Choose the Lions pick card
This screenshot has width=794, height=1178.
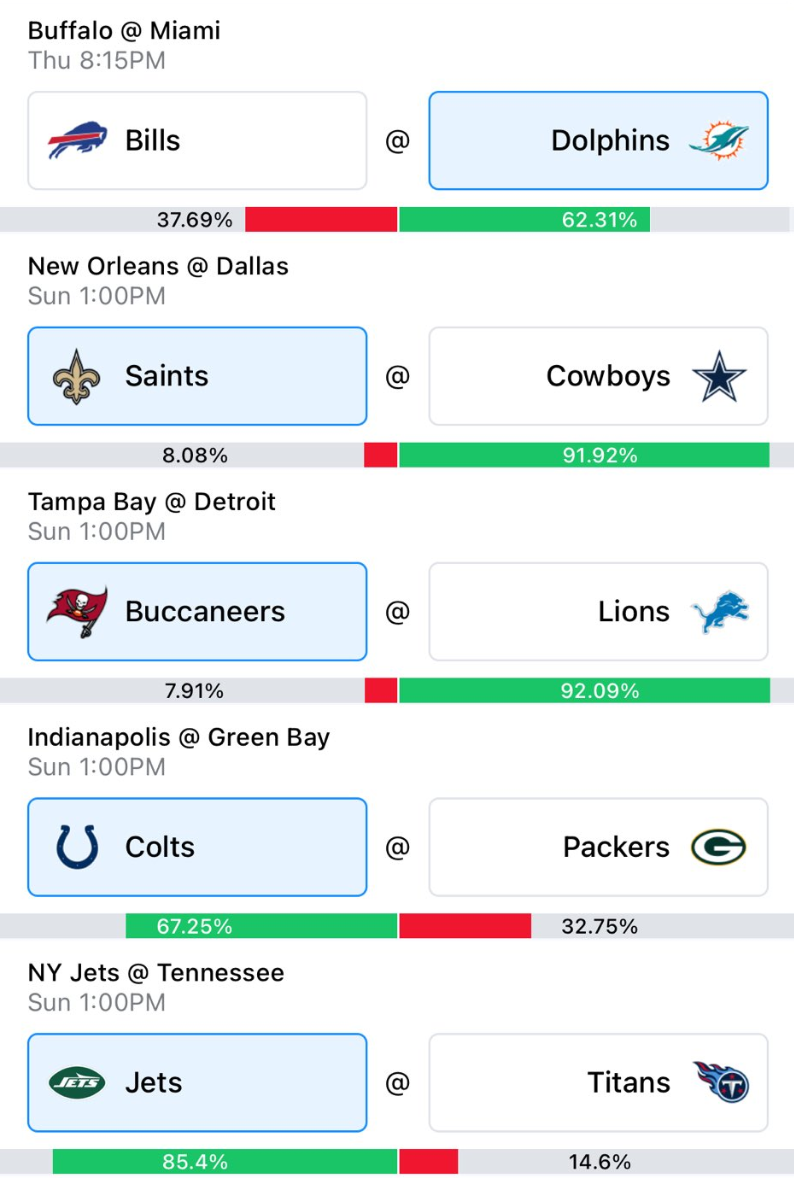pyautogui.click(x=598, y=612)
